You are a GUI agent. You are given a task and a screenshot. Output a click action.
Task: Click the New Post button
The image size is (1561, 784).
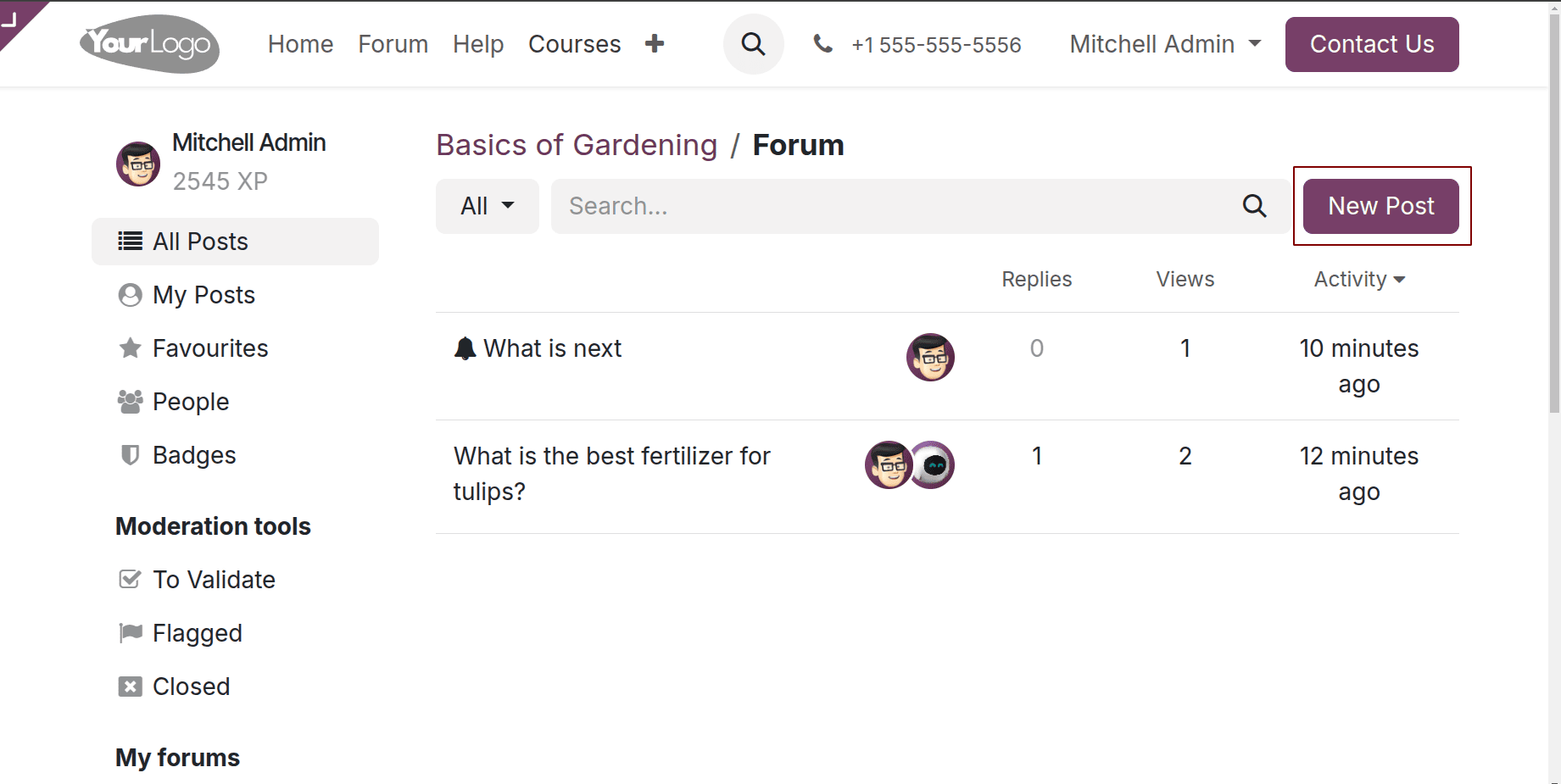(x=1380, y=206)
